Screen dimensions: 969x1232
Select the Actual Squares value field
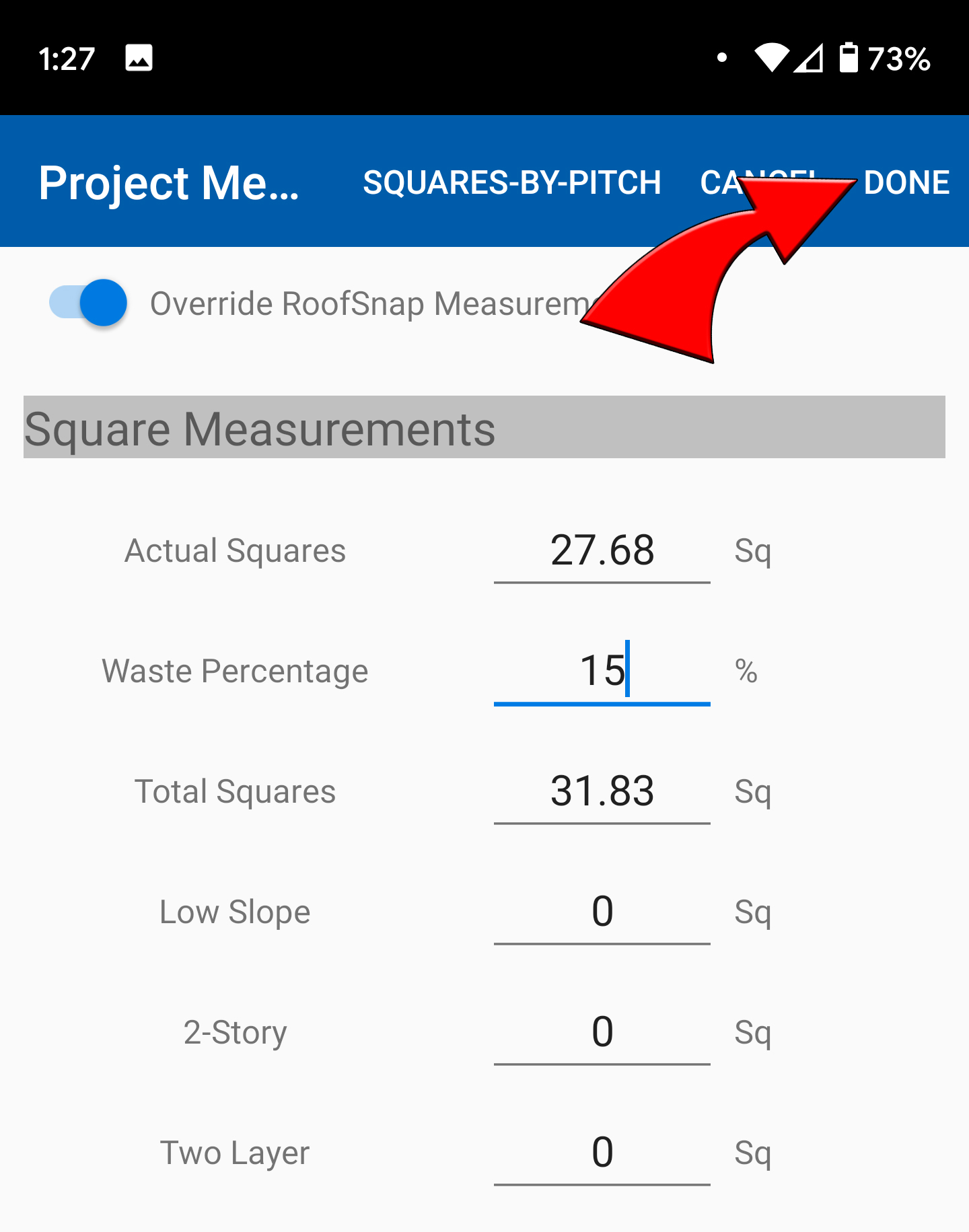602,552
